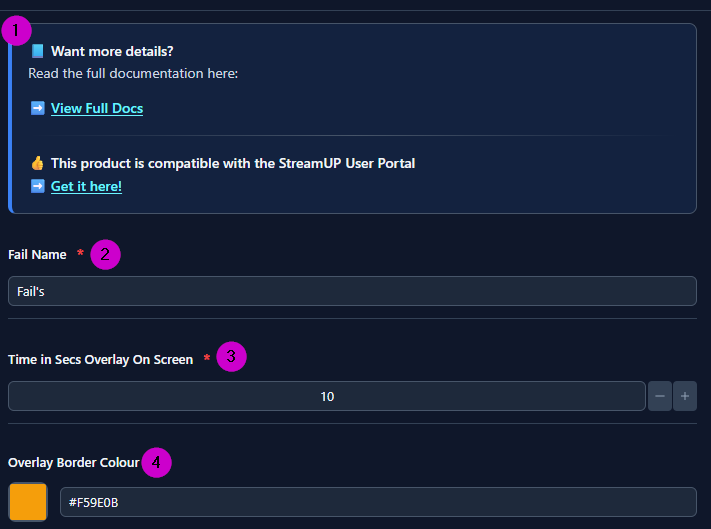Click the arrow icon before "Get it here!"
This screenshot has height=529, width=711.
click(37, 186)
